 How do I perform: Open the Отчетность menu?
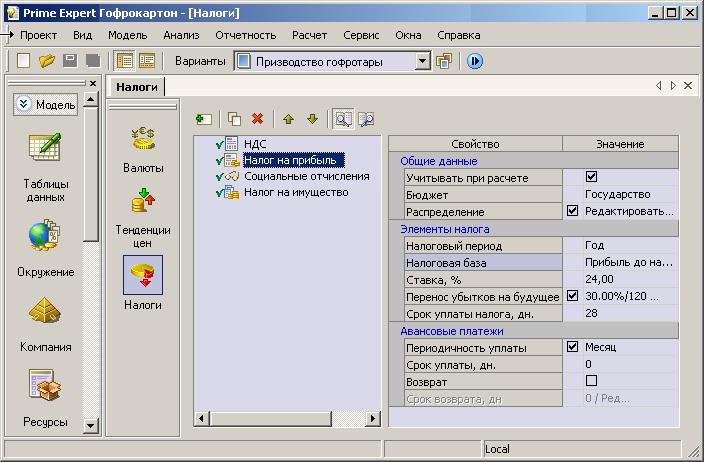click(x=246, y=35)
